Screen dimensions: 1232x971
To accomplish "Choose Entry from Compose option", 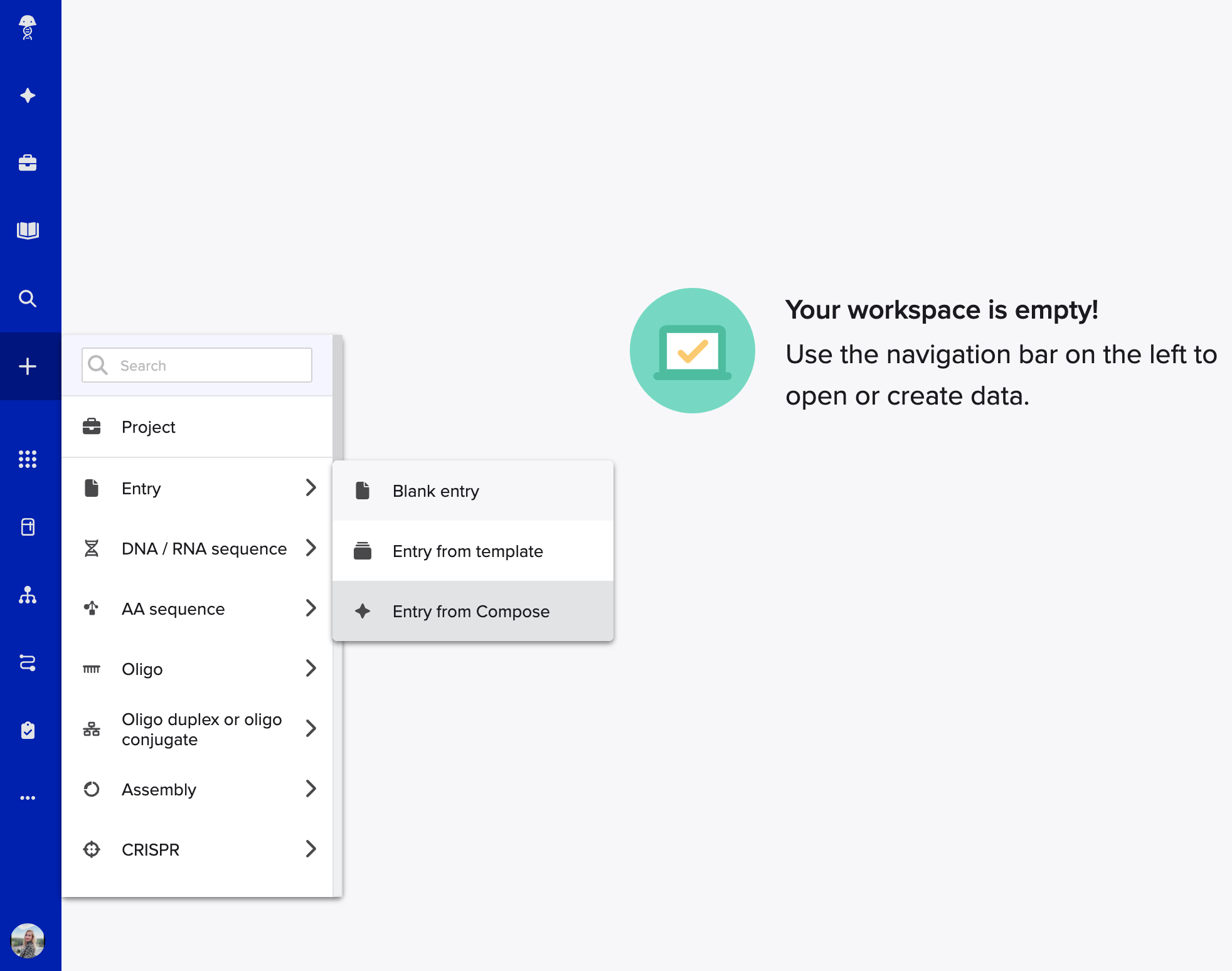I will point(472,611).
